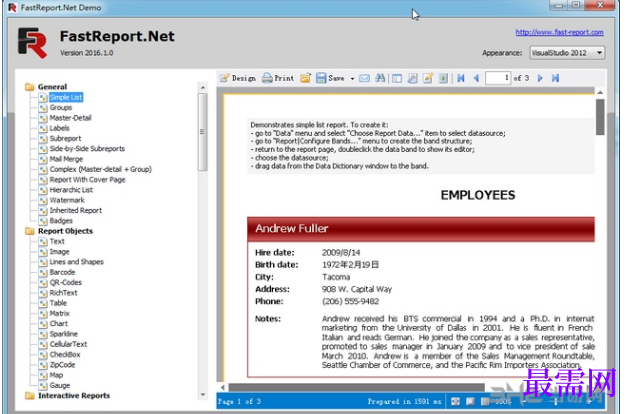Toggle the outline panel icon in toolbar
This screenshot has height=414, width=635.
click(397, 78)
